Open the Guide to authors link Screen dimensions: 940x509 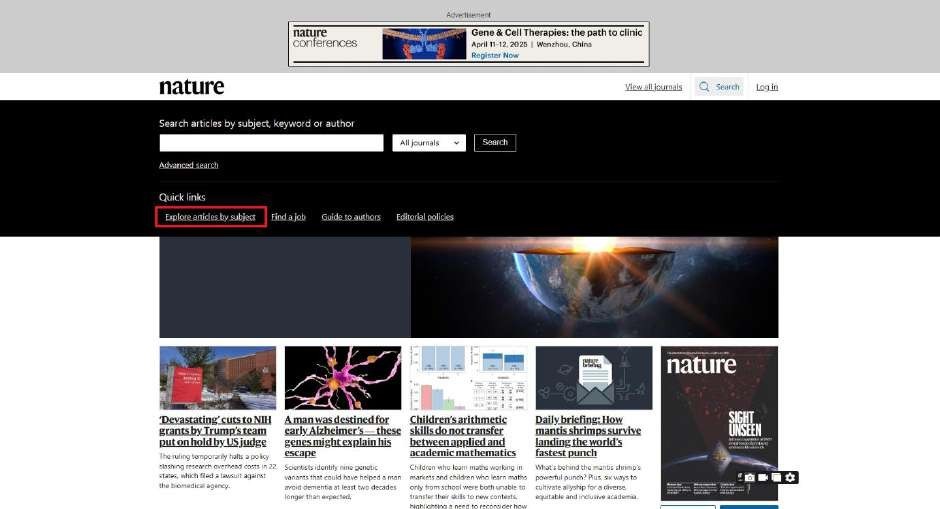click(x=351, y=217)
